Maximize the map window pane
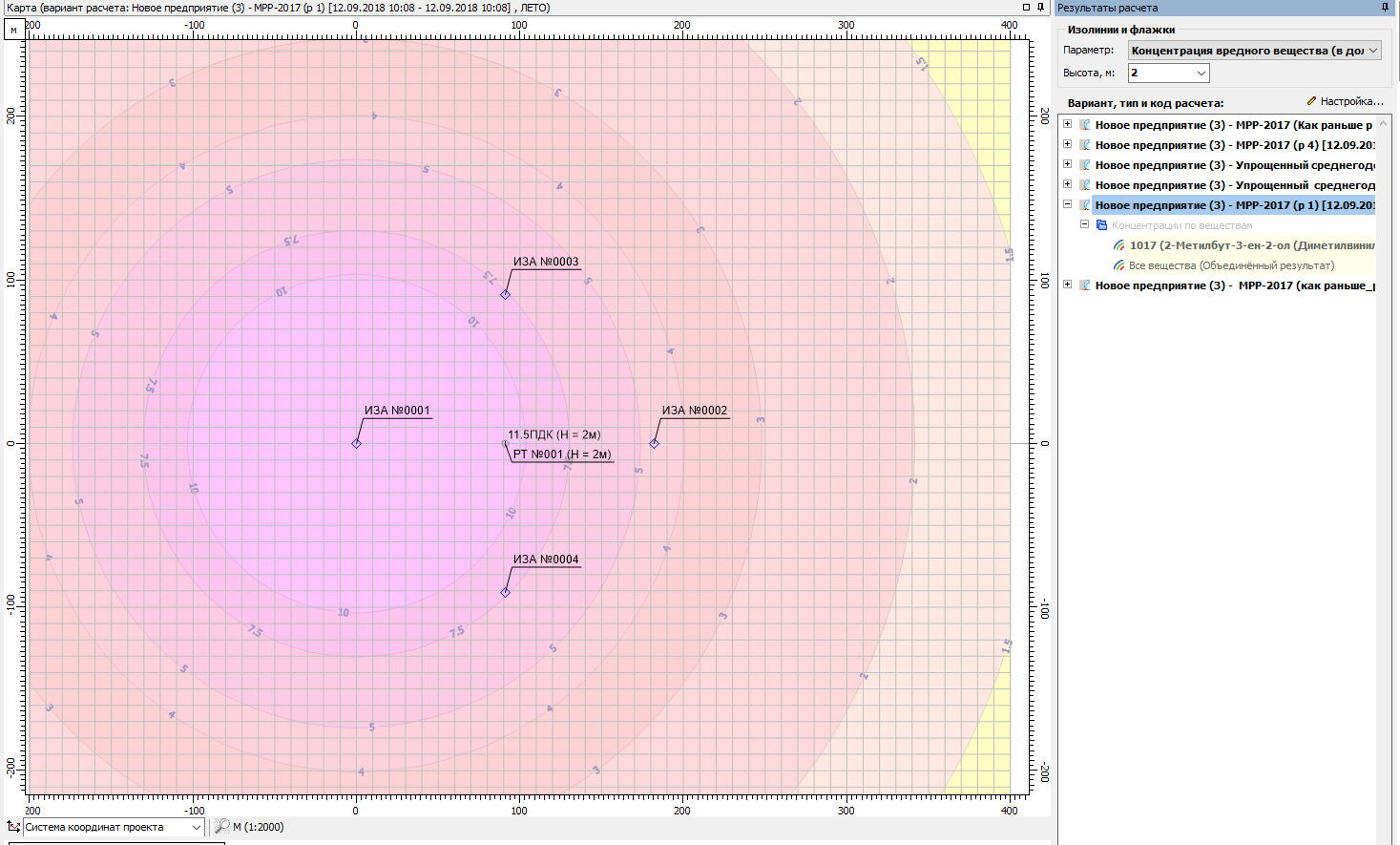This screenshot has height=845, width=1400. click(1026, 8)
